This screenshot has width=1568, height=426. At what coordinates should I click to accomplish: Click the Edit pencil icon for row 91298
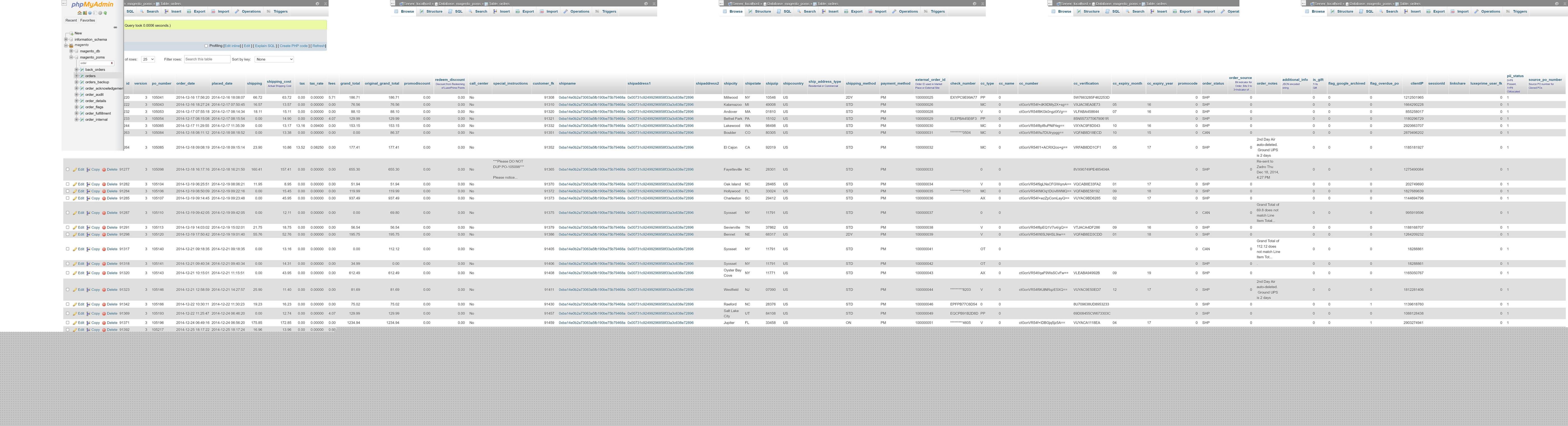point(75,235)
